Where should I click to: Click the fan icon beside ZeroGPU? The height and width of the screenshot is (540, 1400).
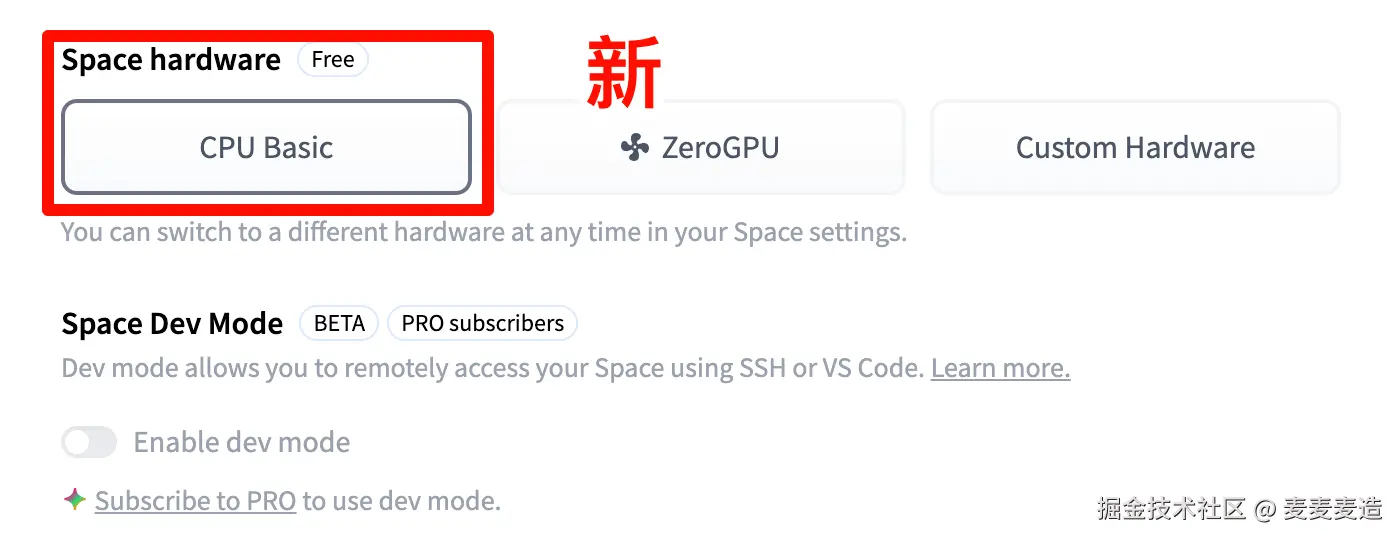635,148
